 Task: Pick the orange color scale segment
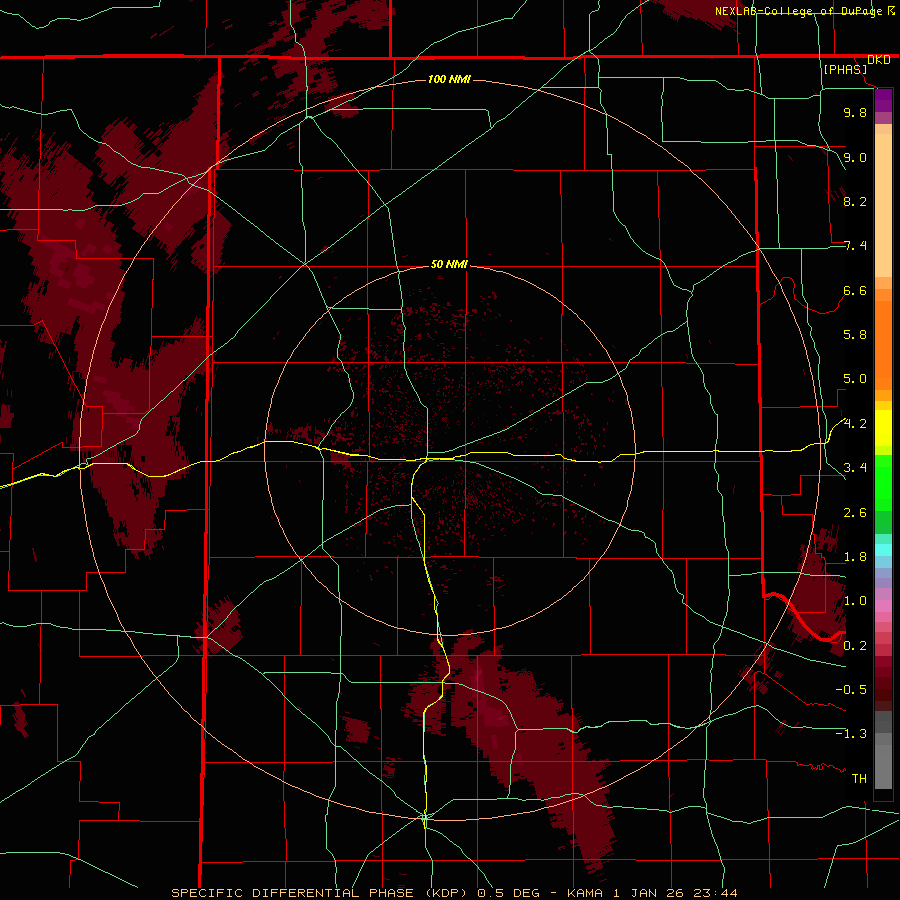pos(883,345)
